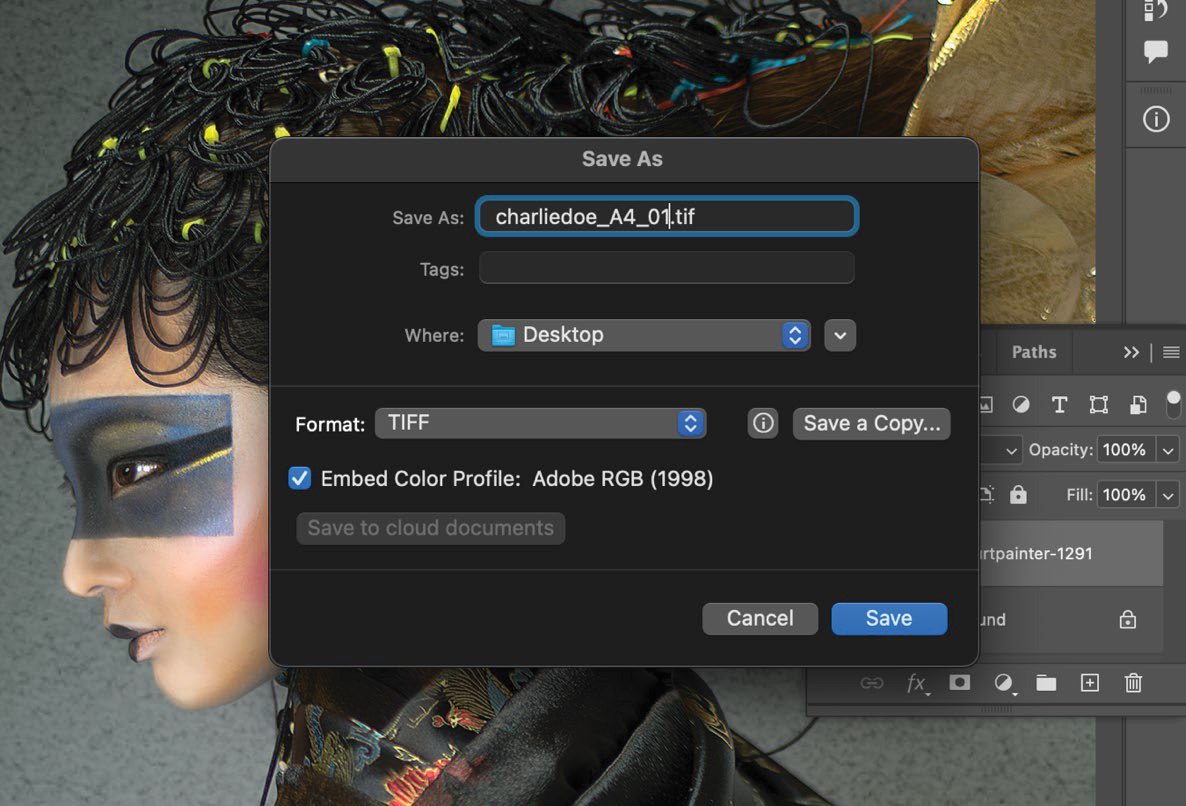This screenshot has height=806, width=1186.
Task: Filter layers by type with the T icon
Action: (x=1059, y=404)
